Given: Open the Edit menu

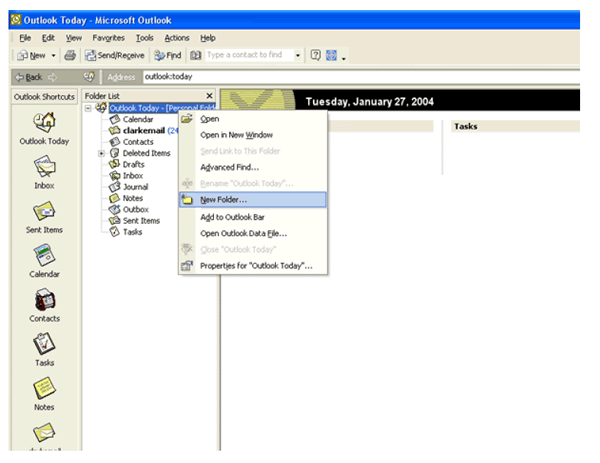Looking at the screenshot, I should point(48,38).
